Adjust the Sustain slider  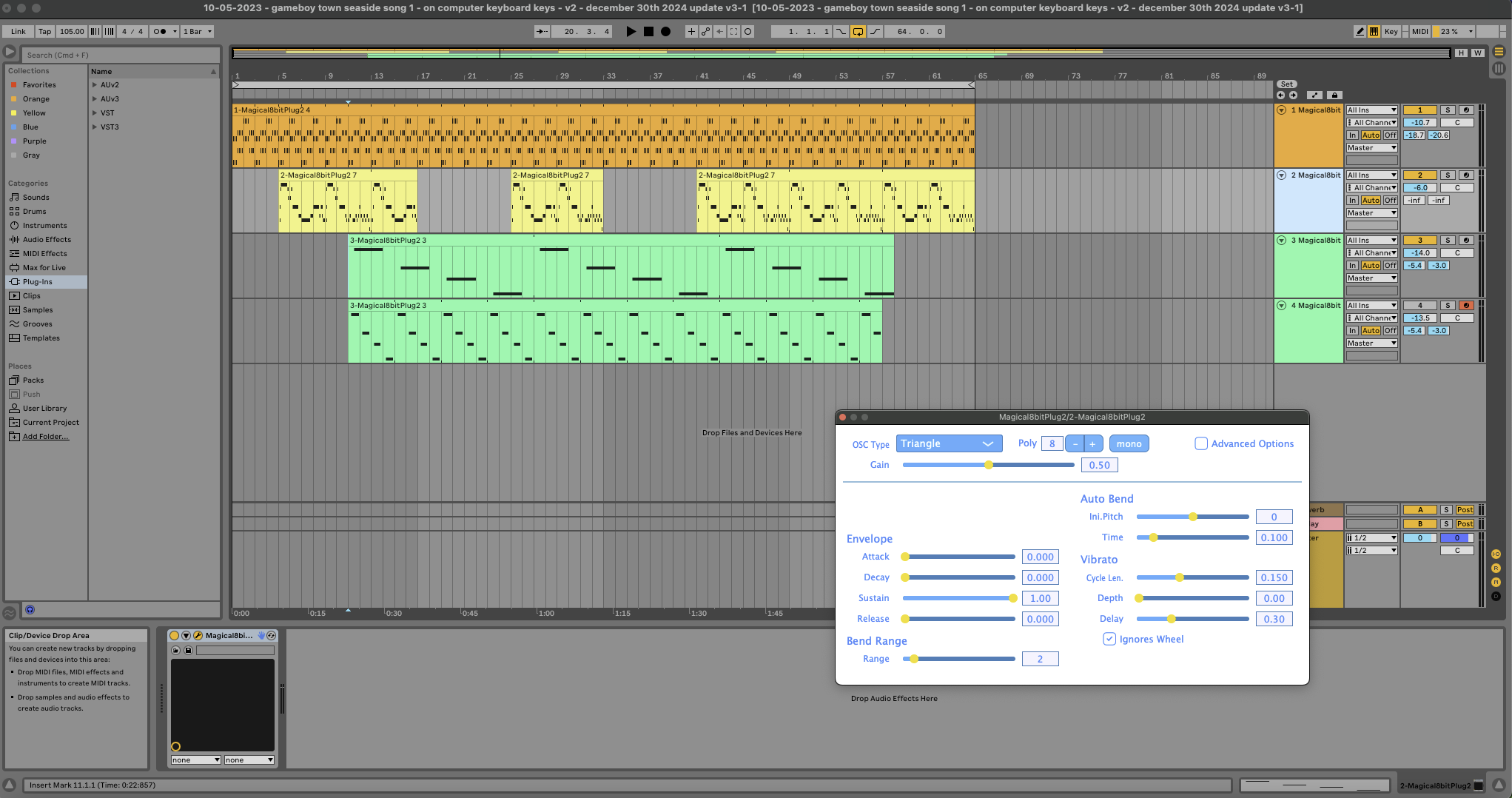[x=958, y=598]
